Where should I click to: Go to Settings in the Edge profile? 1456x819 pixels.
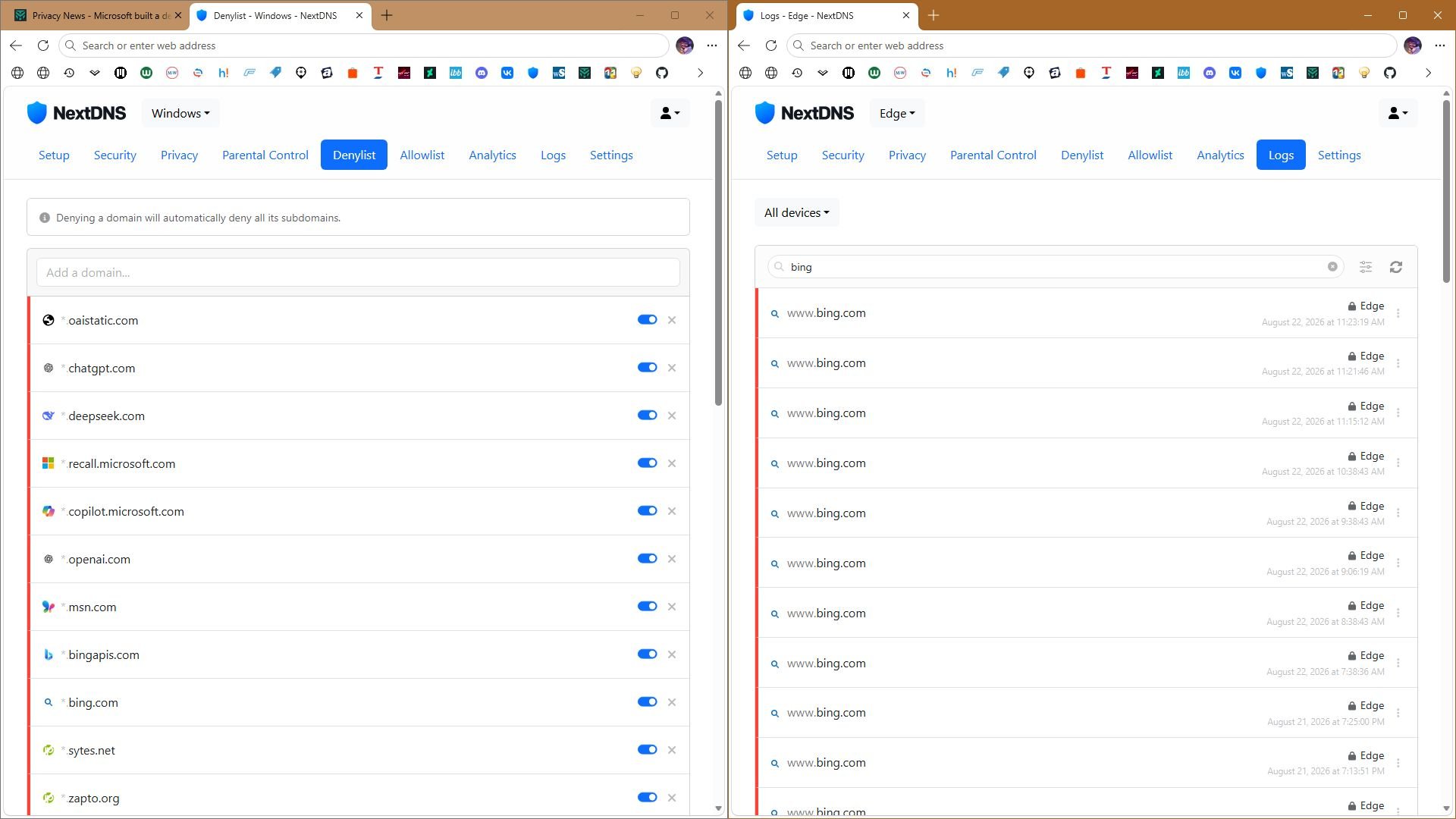pos(1339,155)
